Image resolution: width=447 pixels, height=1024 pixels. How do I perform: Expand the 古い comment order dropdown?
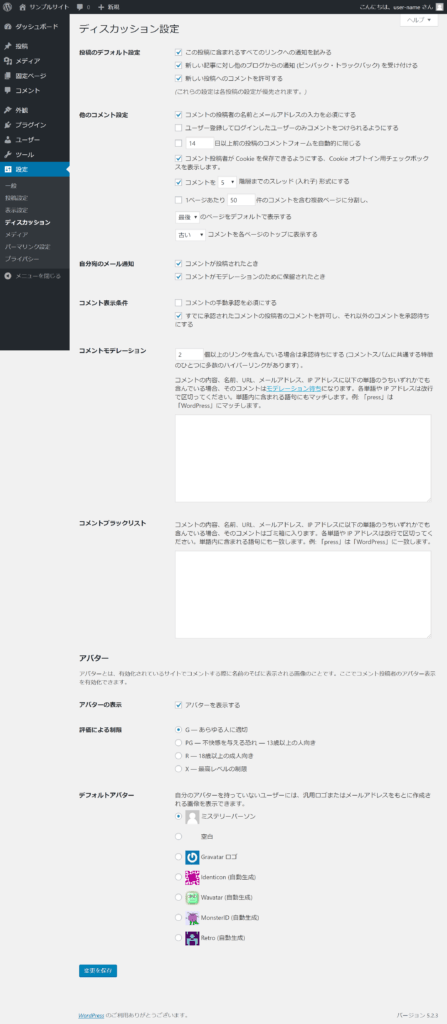[191, 235]
